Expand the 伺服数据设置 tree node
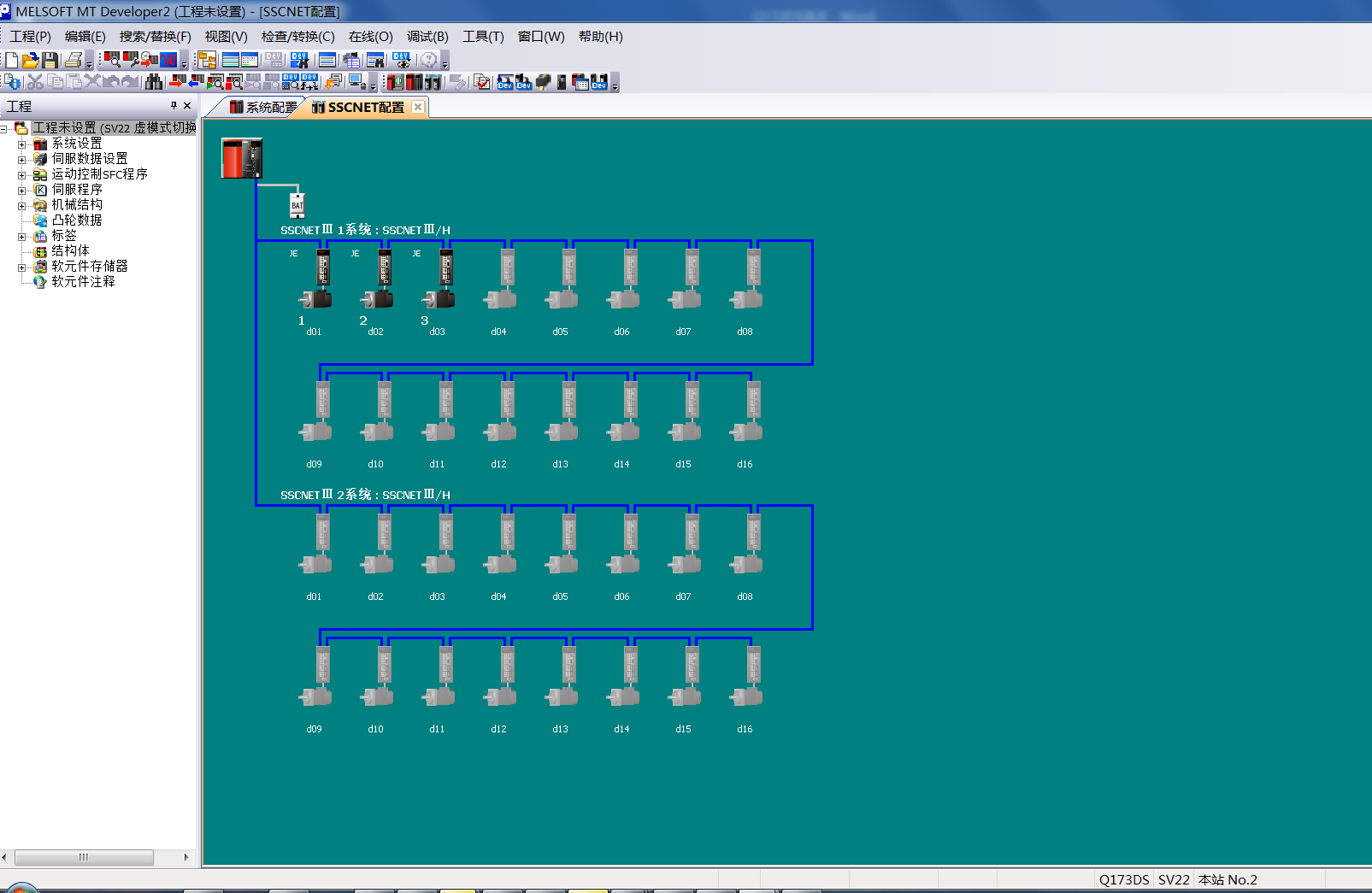Viewport: 1372px width, 893px height. [22, 159]
